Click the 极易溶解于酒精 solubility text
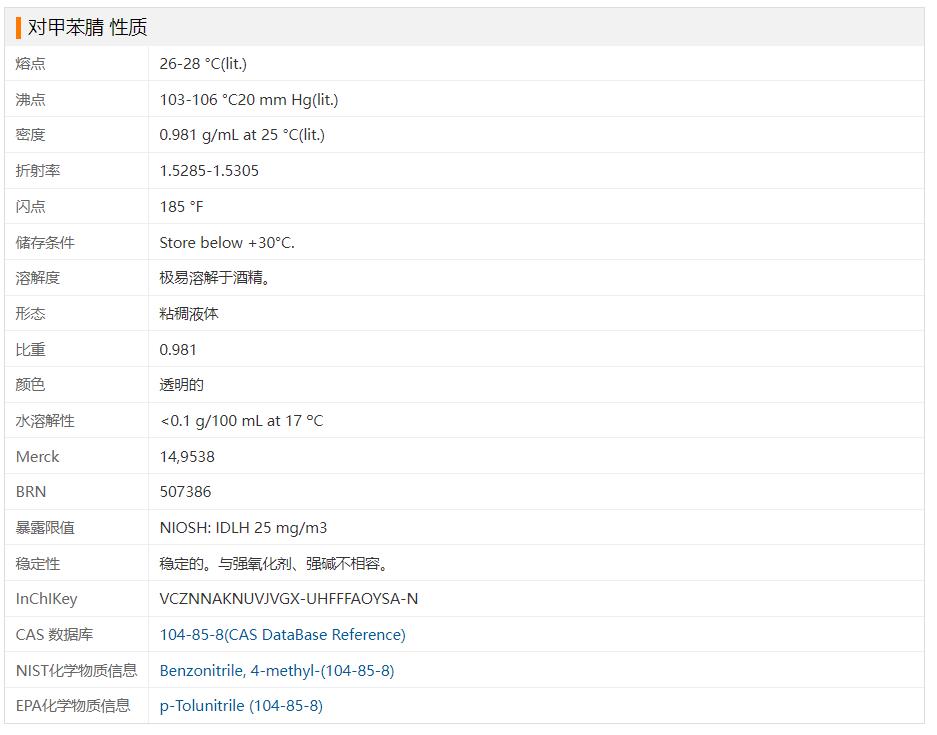Viewport: 937px width, 735px height. pos(215,278)
